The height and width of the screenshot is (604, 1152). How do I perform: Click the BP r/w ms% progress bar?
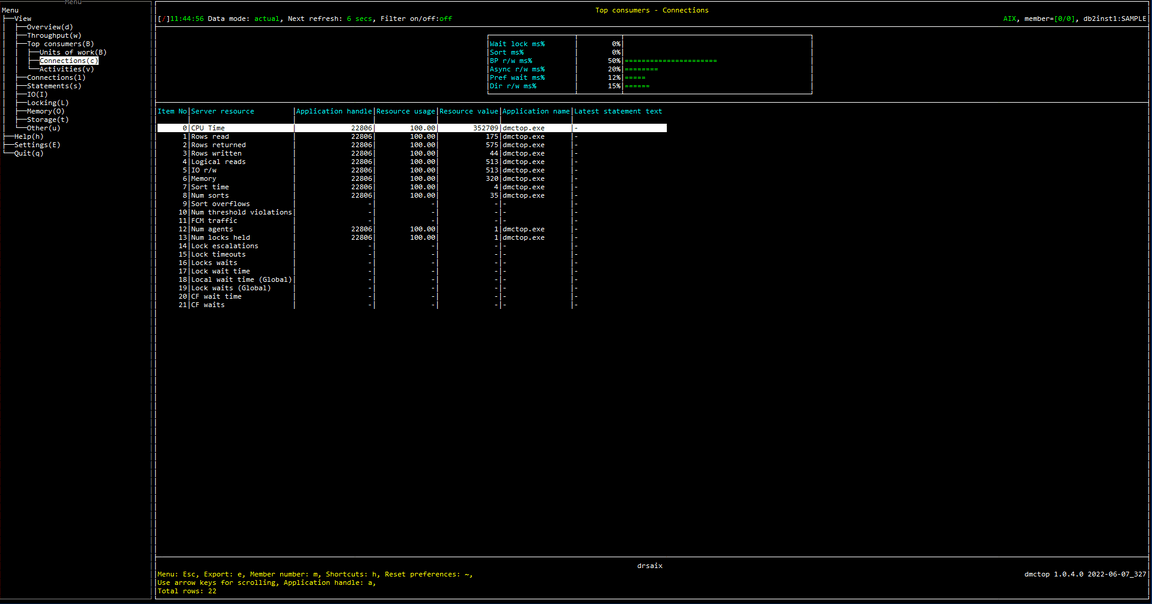[x=670, y=61]
